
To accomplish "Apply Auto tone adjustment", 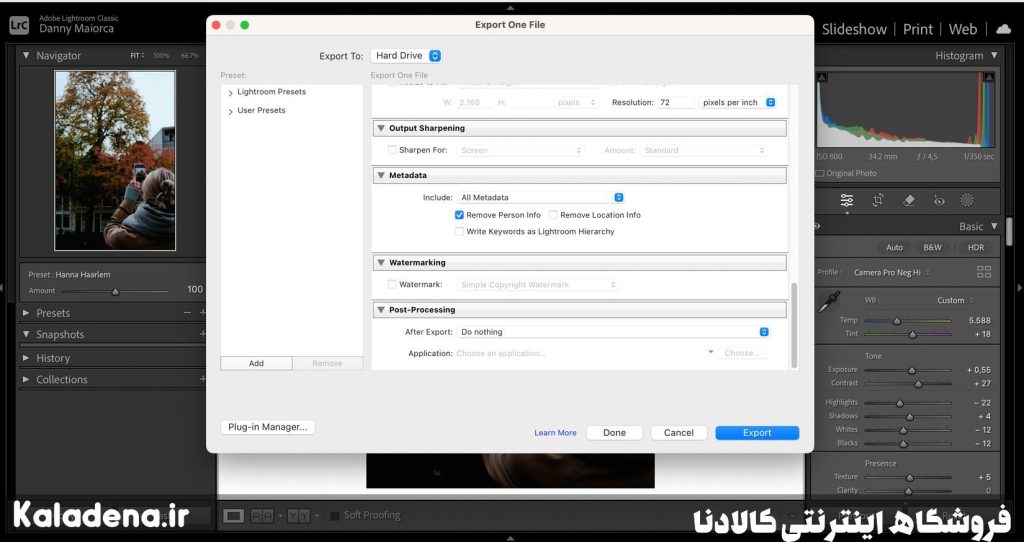I will 894,247.
